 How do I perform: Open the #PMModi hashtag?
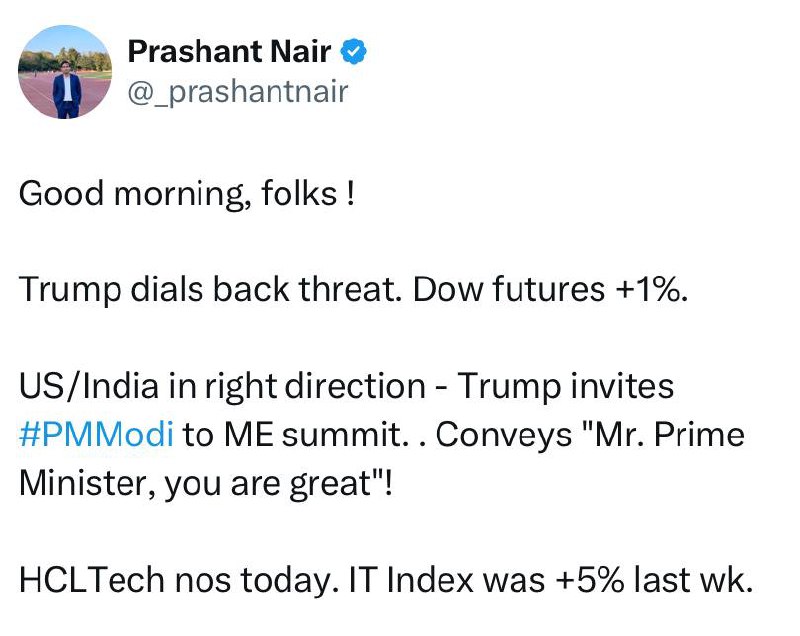[96, 435]
